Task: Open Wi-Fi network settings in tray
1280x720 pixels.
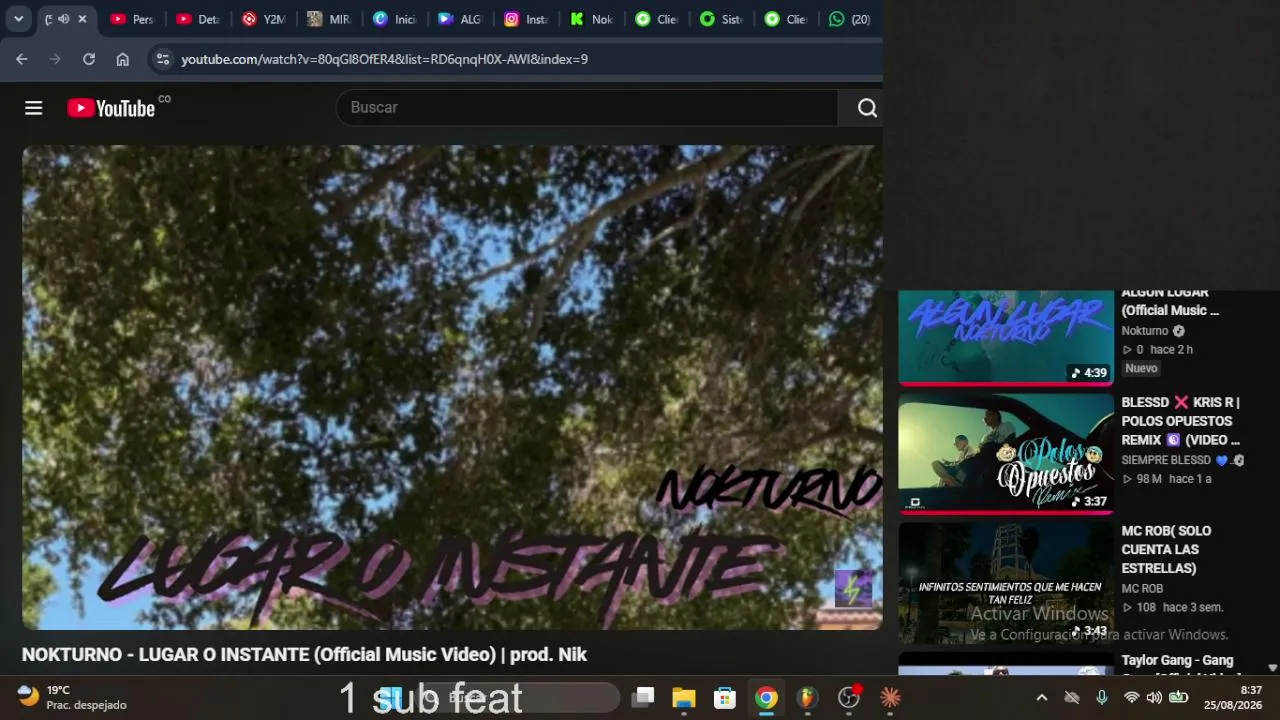Action: pyautogui.click(x=1131, y=697)
